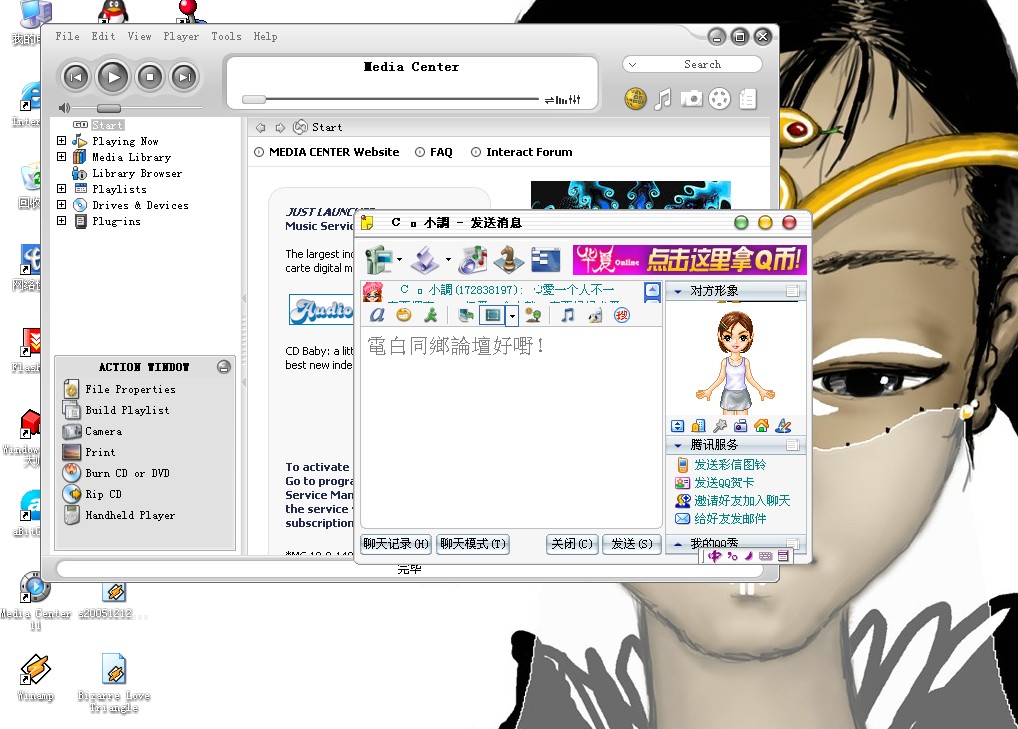The height and width of the screenshot is (729, 1018).
Task: Open the Tools menu
Action: (x=226, y=36)
